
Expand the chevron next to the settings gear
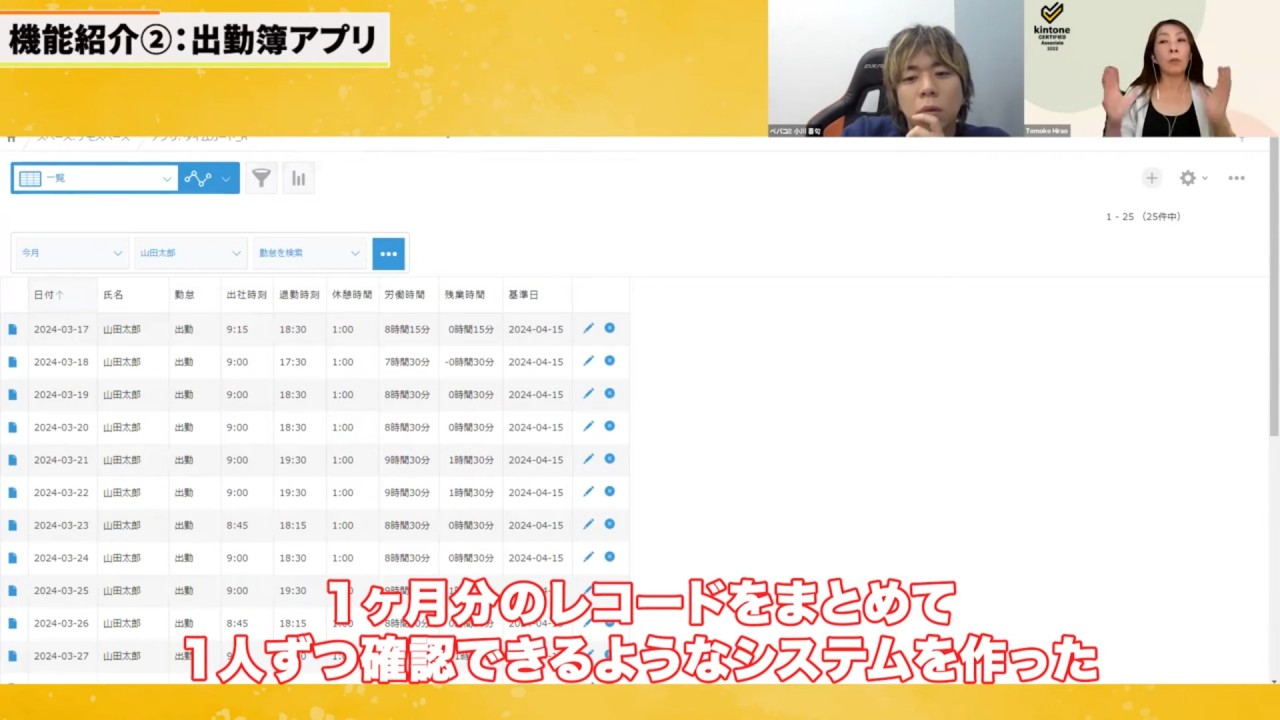[x=1203, y=178]
